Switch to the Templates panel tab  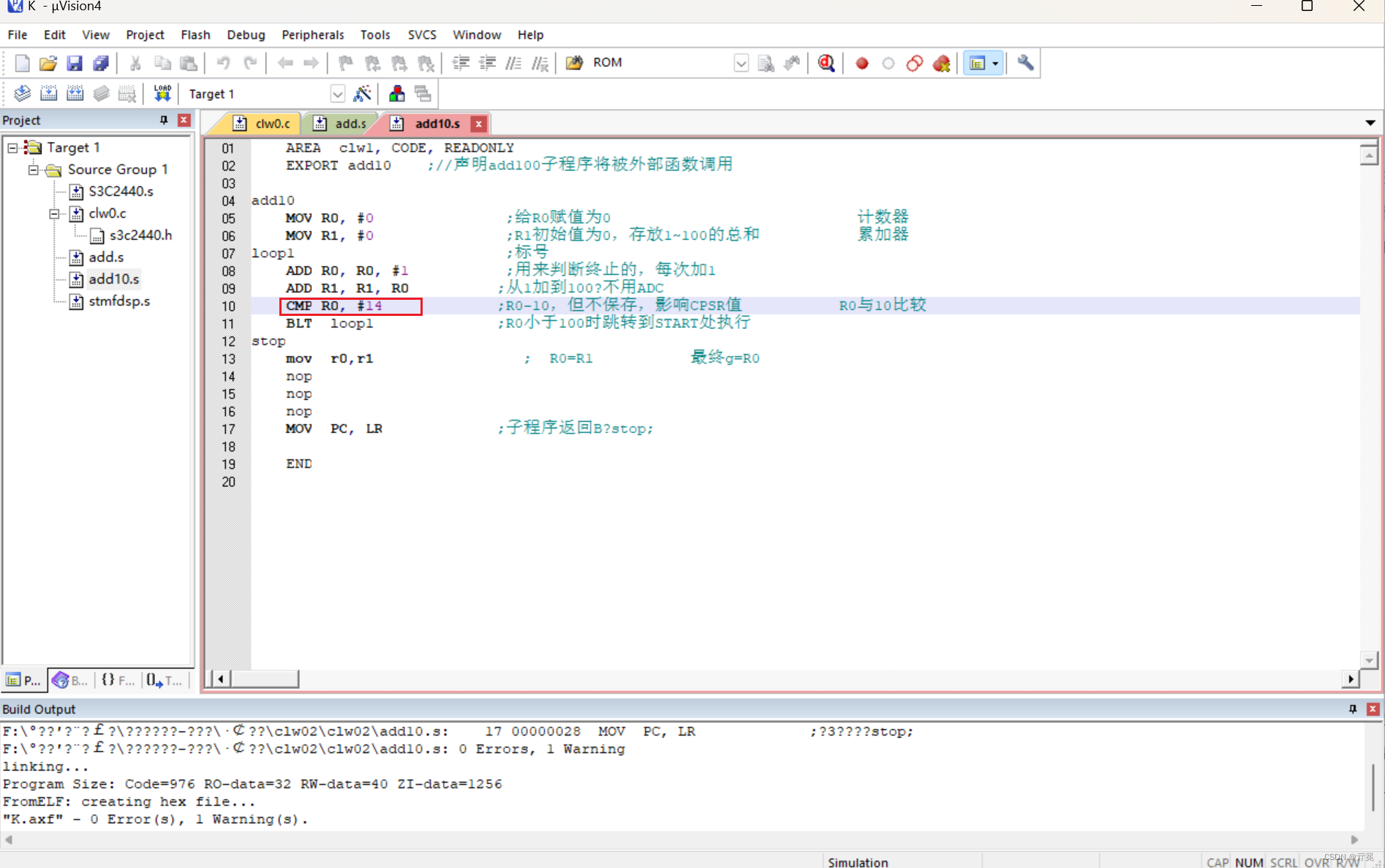pos(164,680)
